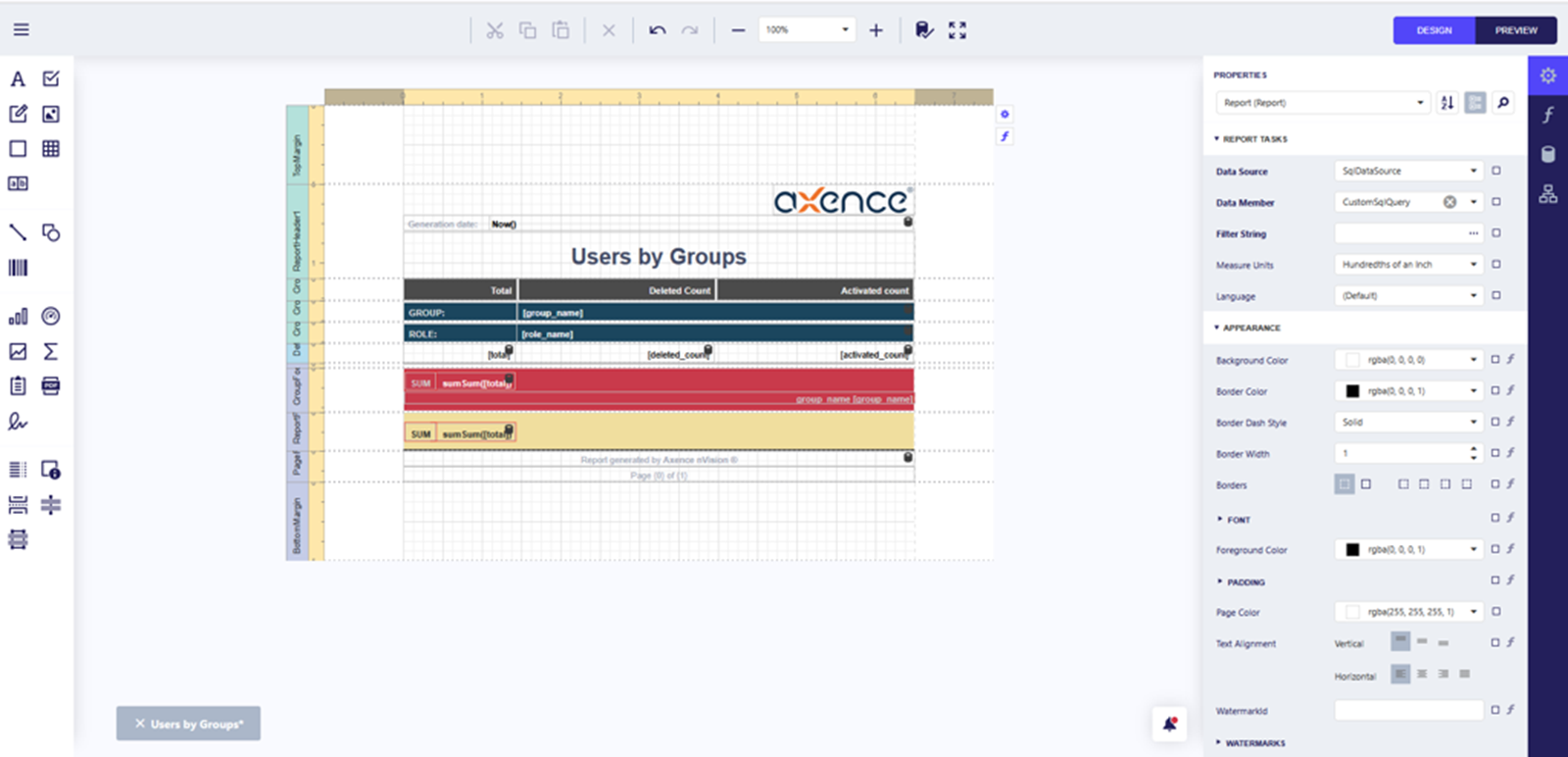Viewport: 1568px width, 757px height.
Task: Click the Cut scissors icon
Action: (495, 30)
